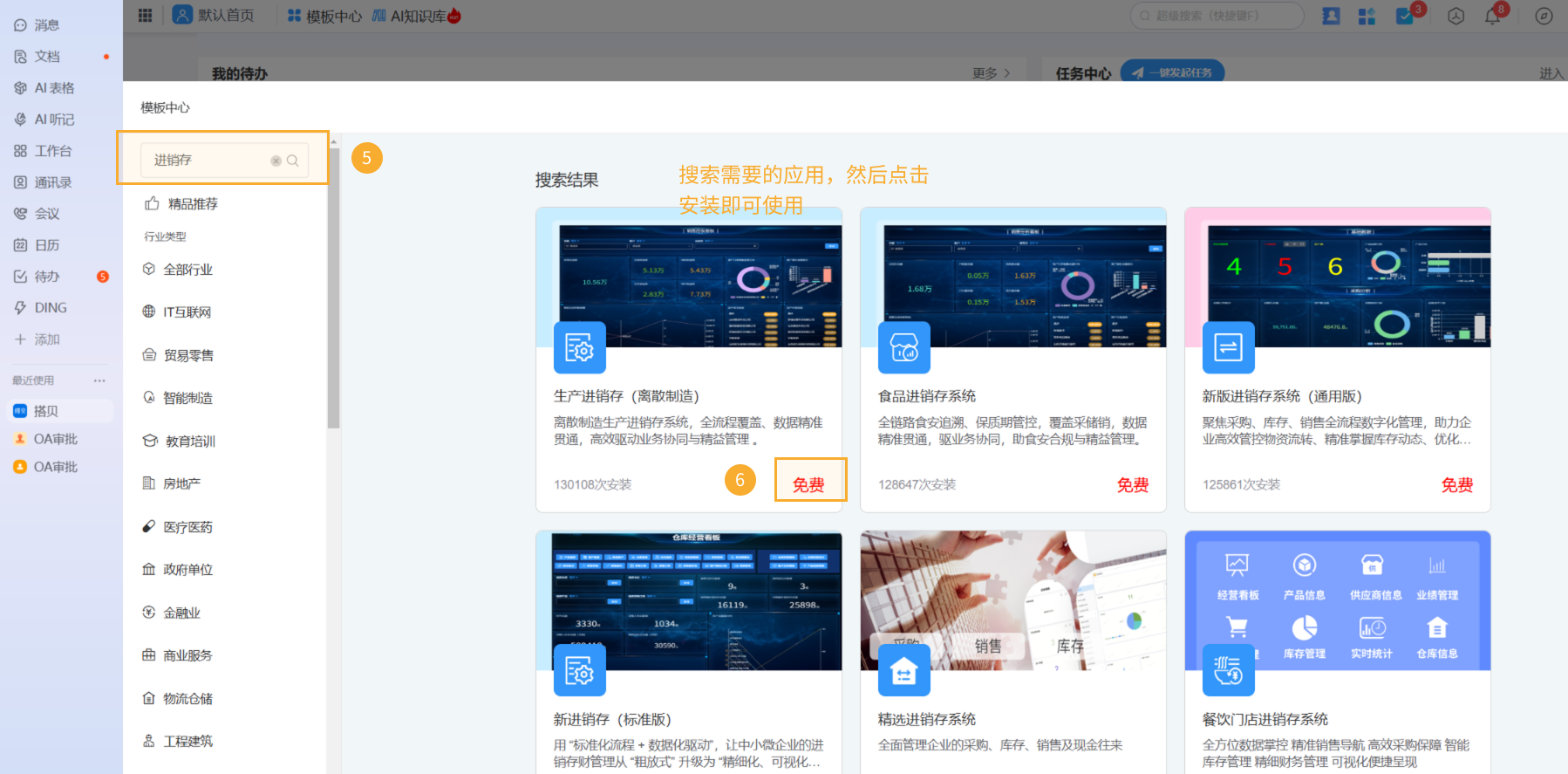Switch to the AI知识库 tab
The width and height of the screenshot is (1568, 774).
417,16
